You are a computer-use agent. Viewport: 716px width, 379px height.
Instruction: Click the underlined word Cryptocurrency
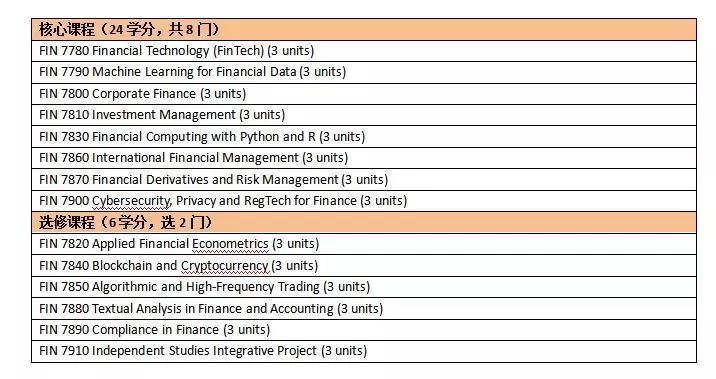(225, 266)
